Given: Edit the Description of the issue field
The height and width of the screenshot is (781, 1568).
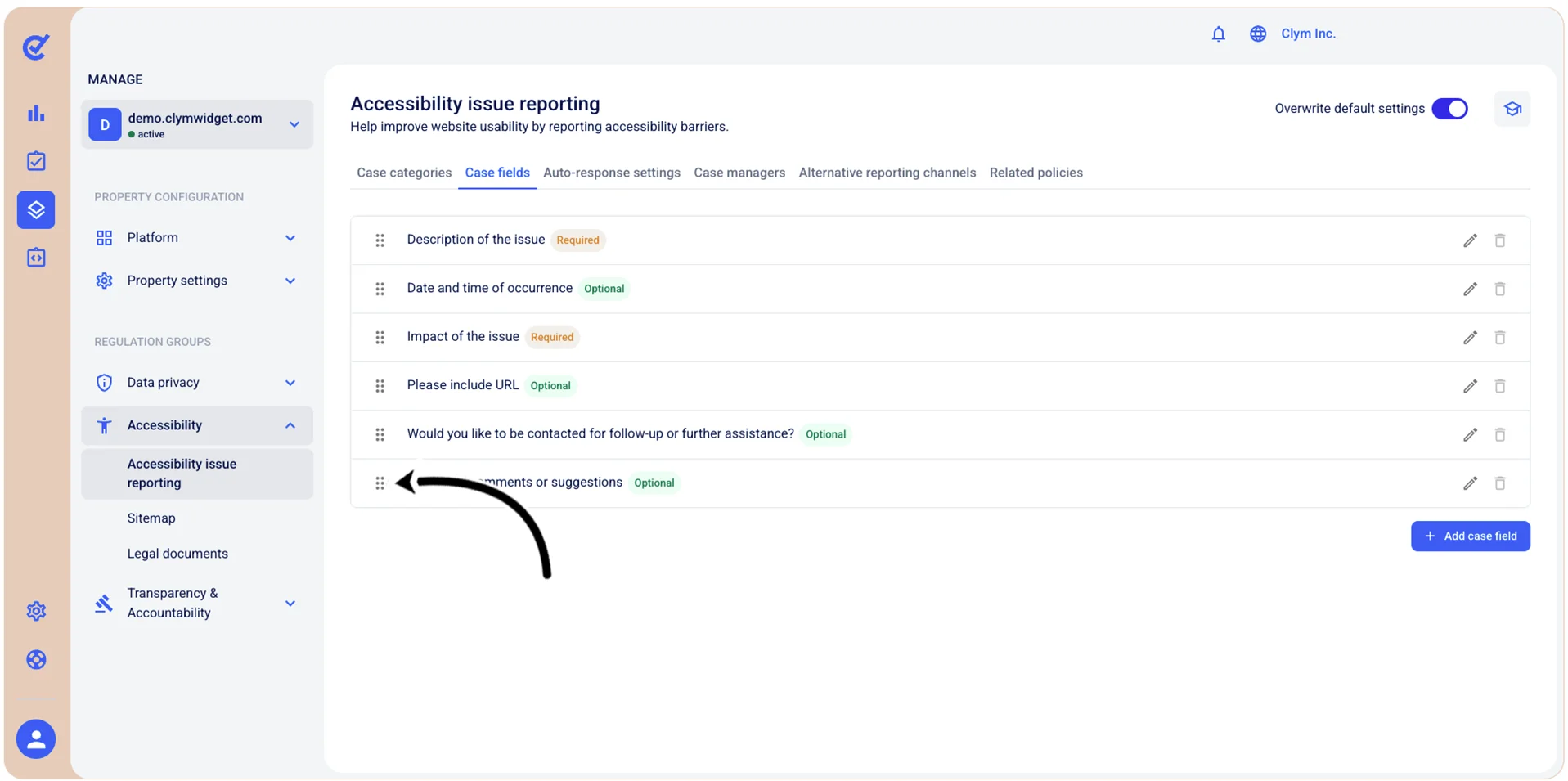Looking at the screenshot, I should pyautogui.click(x=1470, y=240).
